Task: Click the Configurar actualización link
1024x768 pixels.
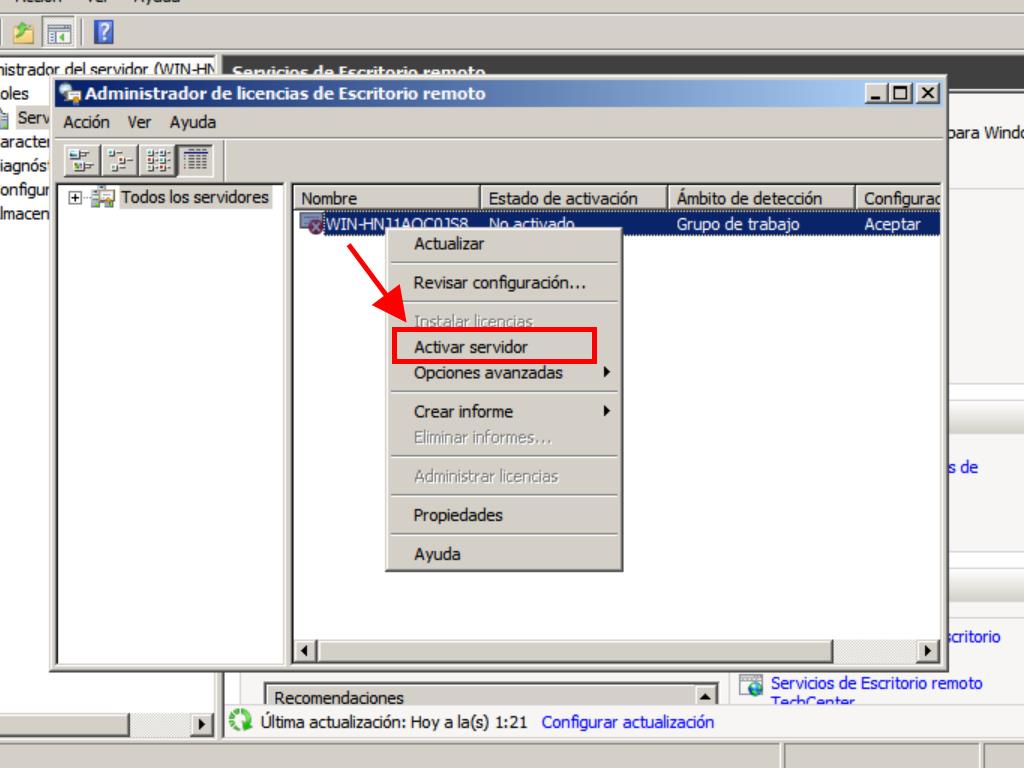Action: pyautogui.click(x=627, y=722)
